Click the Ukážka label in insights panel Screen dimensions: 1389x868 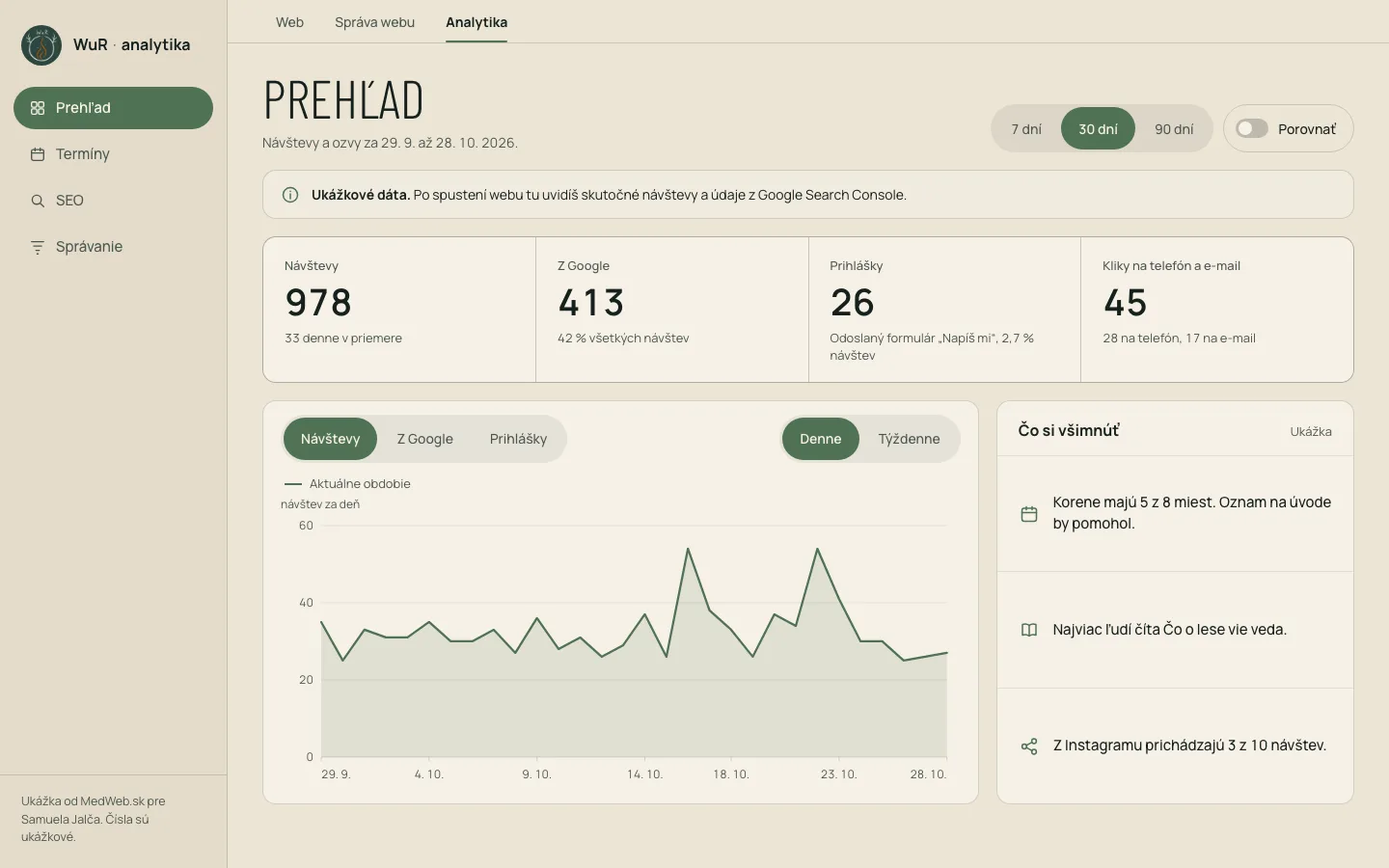click(1311, 432)
